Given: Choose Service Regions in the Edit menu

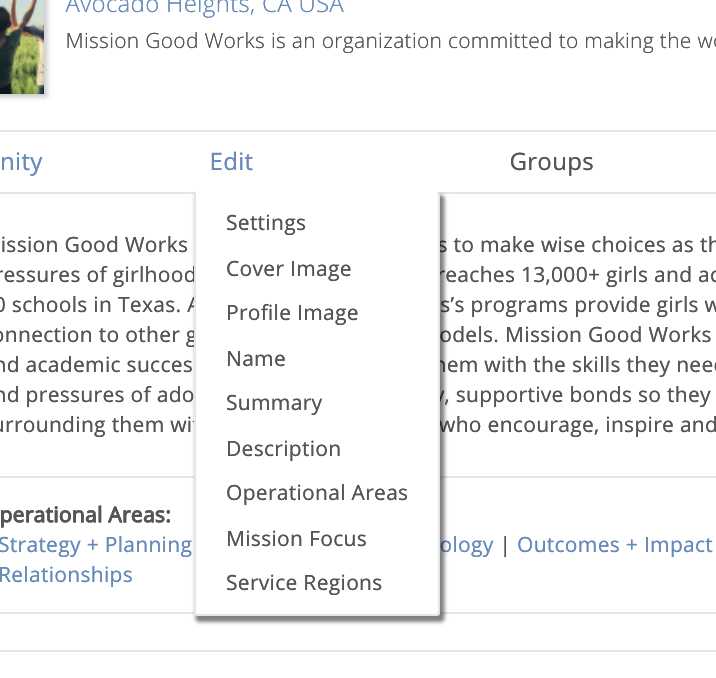Looking at the screenshot, I should tap(304, 583).
